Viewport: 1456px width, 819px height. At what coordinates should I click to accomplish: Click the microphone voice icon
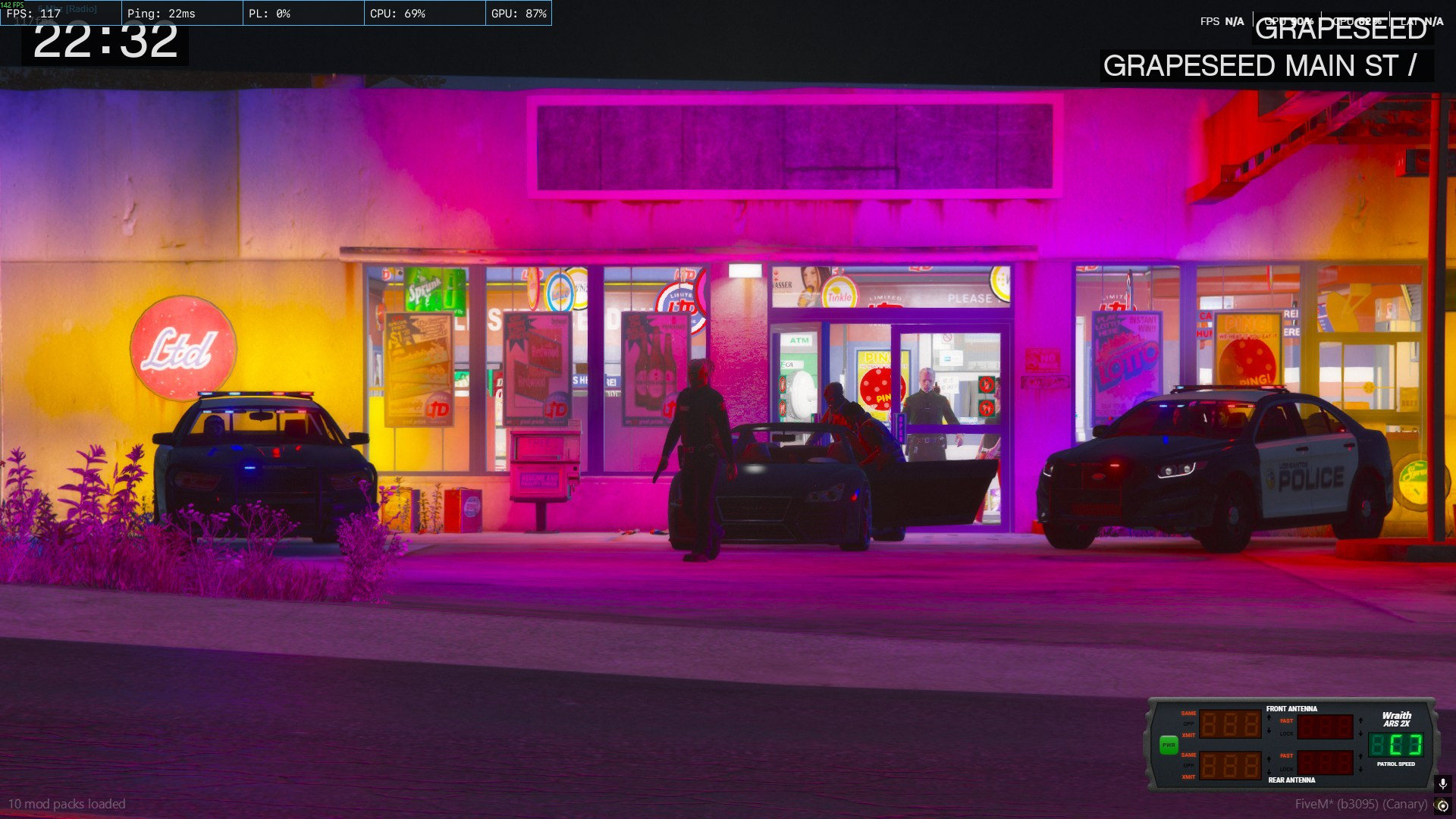1442,783
